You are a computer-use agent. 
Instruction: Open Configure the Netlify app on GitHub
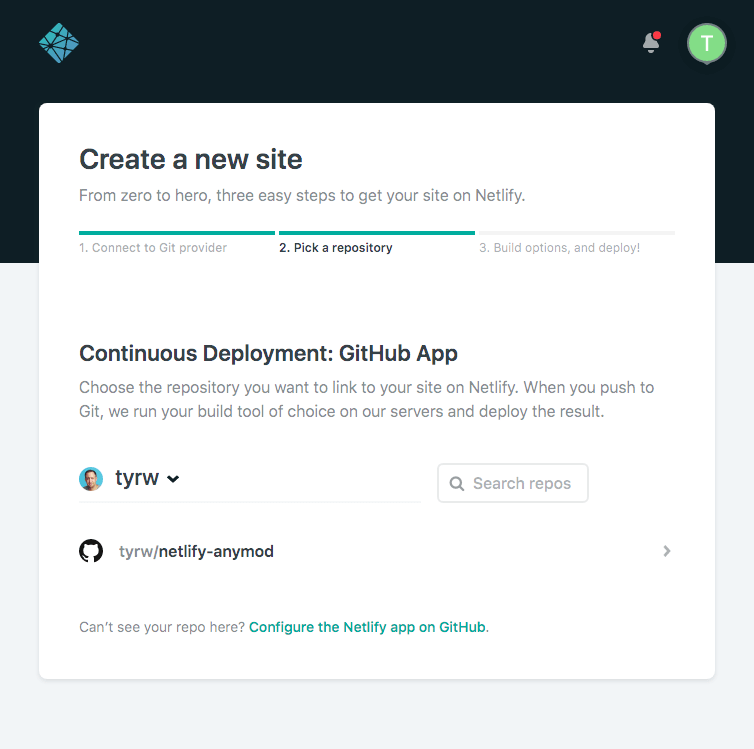367,627
